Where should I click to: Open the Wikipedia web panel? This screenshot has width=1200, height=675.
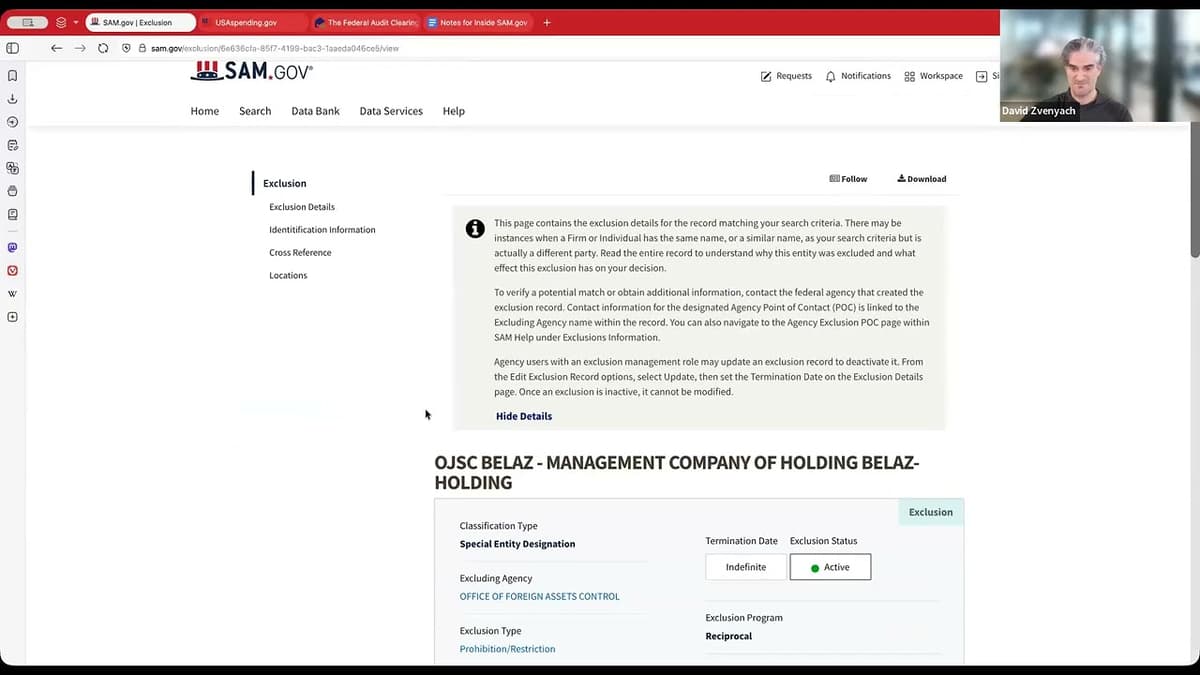click(12, 294)
